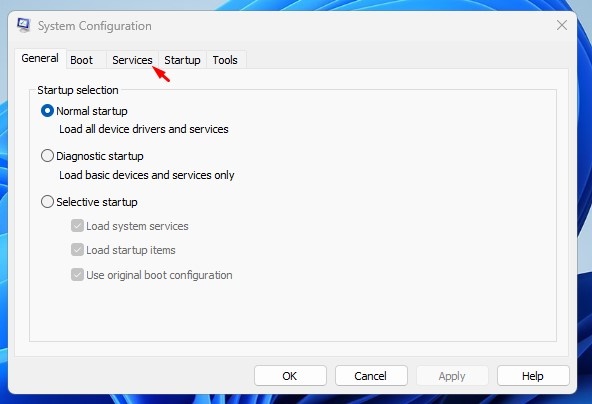Click the Cancel button

(371, 376)
